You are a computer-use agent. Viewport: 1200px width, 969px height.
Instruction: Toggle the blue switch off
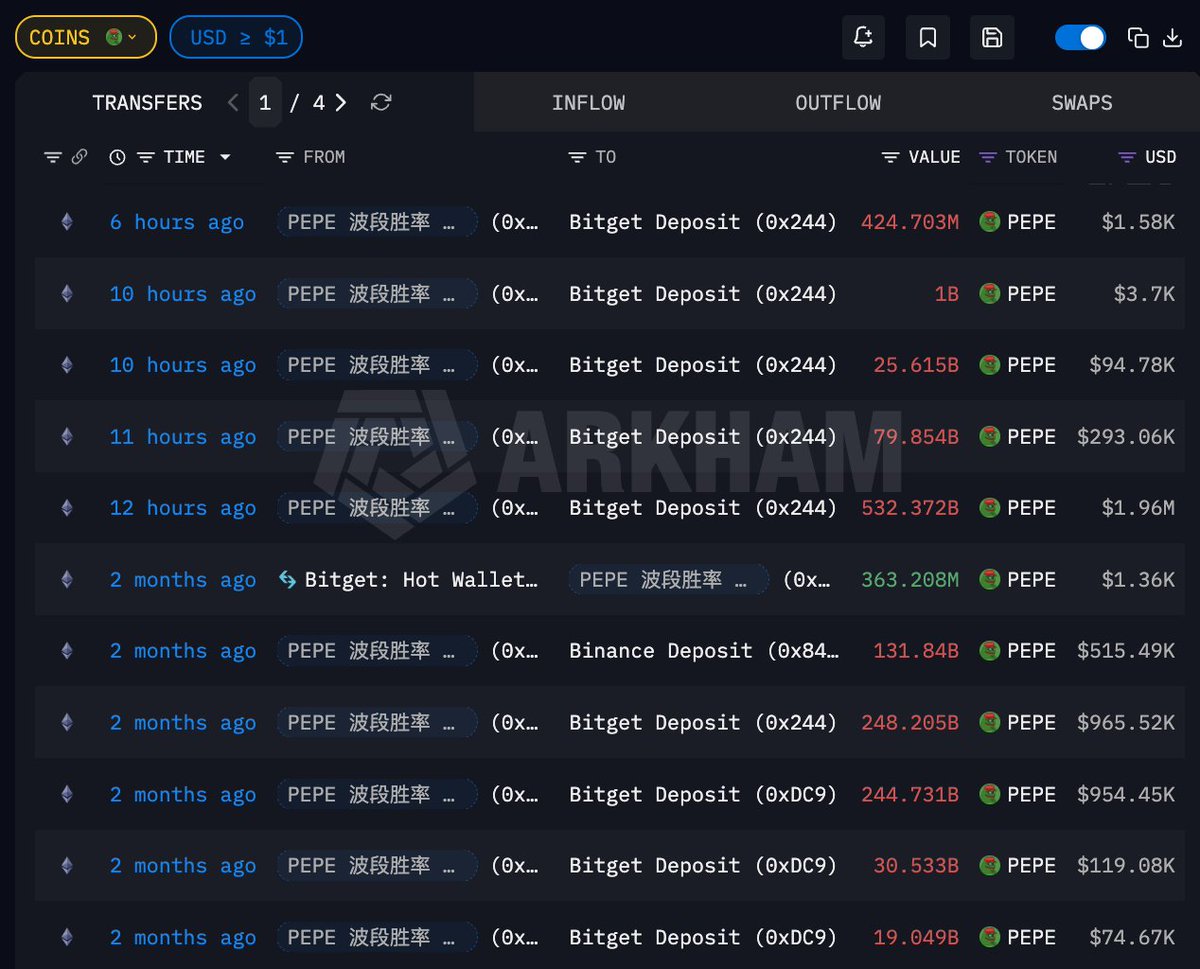coord(1080,38)
